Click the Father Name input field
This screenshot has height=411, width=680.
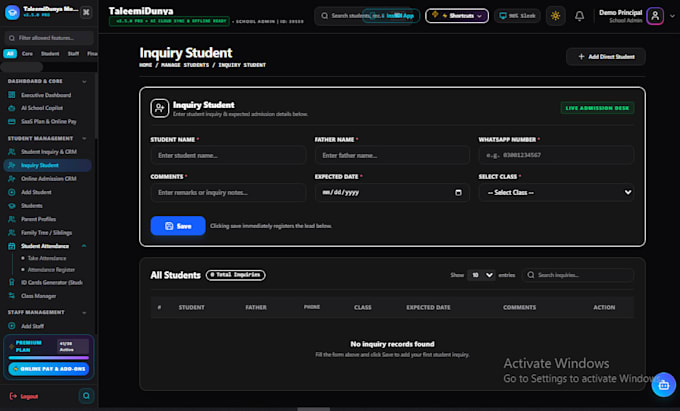pyautogui.click(x=392, y=155)
